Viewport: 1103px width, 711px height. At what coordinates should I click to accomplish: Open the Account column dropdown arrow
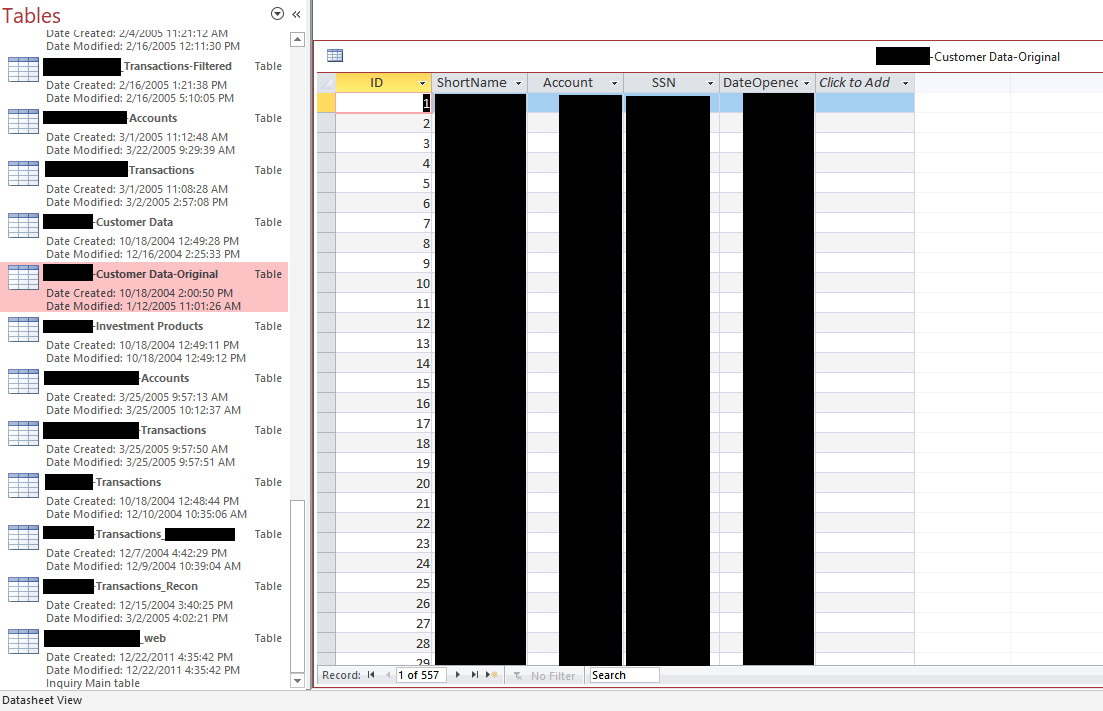point(614,83)
